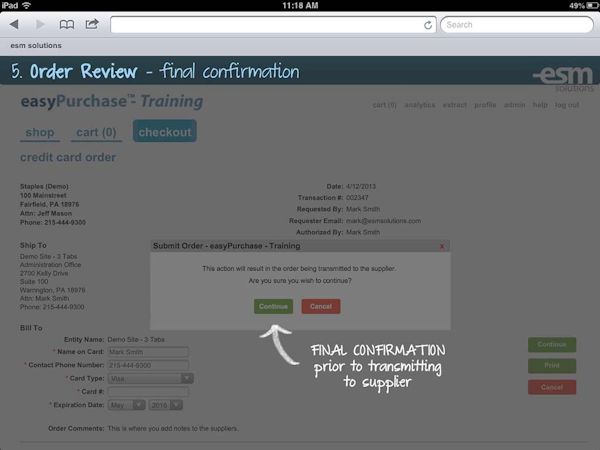Click the esm solutions logo
The width and height of the screenshot is (600, 450).
click(x=563, y=78)
